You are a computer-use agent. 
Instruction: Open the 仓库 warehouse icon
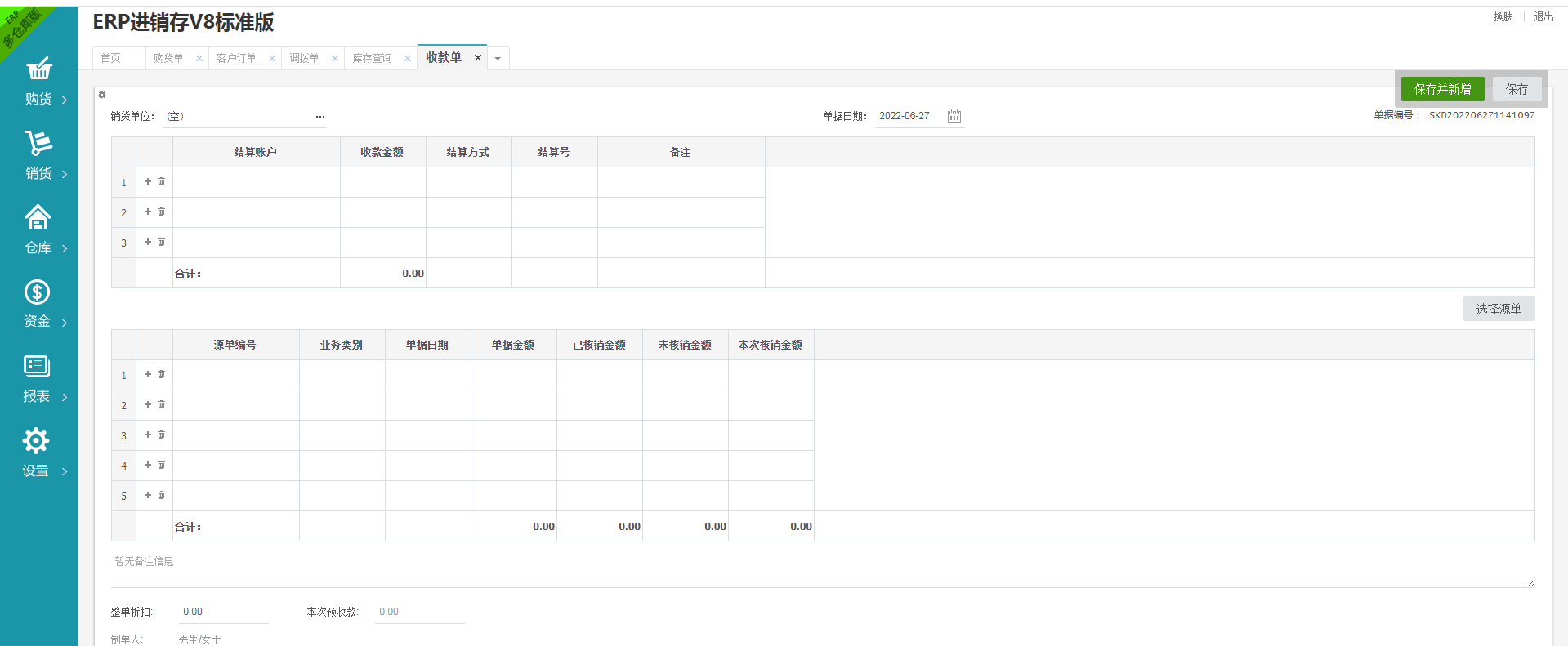(38, 217)
